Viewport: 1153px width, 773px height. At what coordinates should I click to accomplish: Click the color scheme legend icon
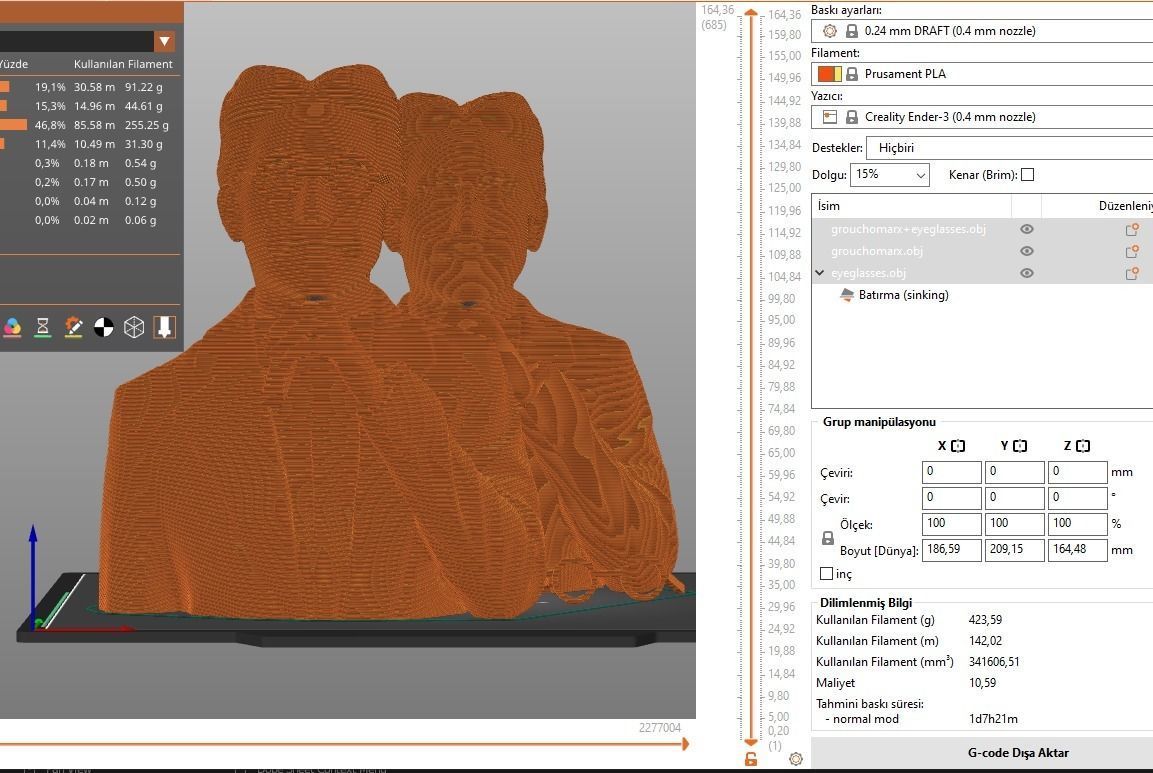click(x=13, y=327)
